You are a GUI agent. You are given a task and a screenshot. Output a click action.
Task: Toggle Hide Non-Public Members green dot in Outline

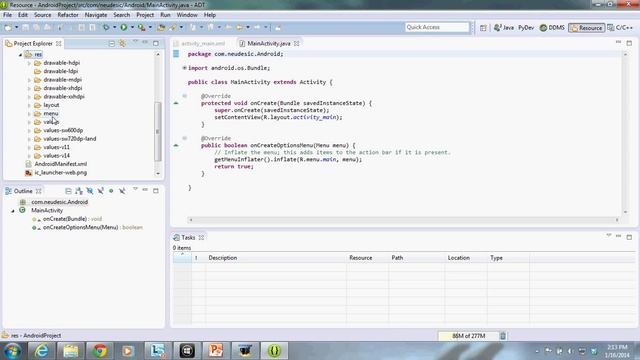(x=111, y=191)
